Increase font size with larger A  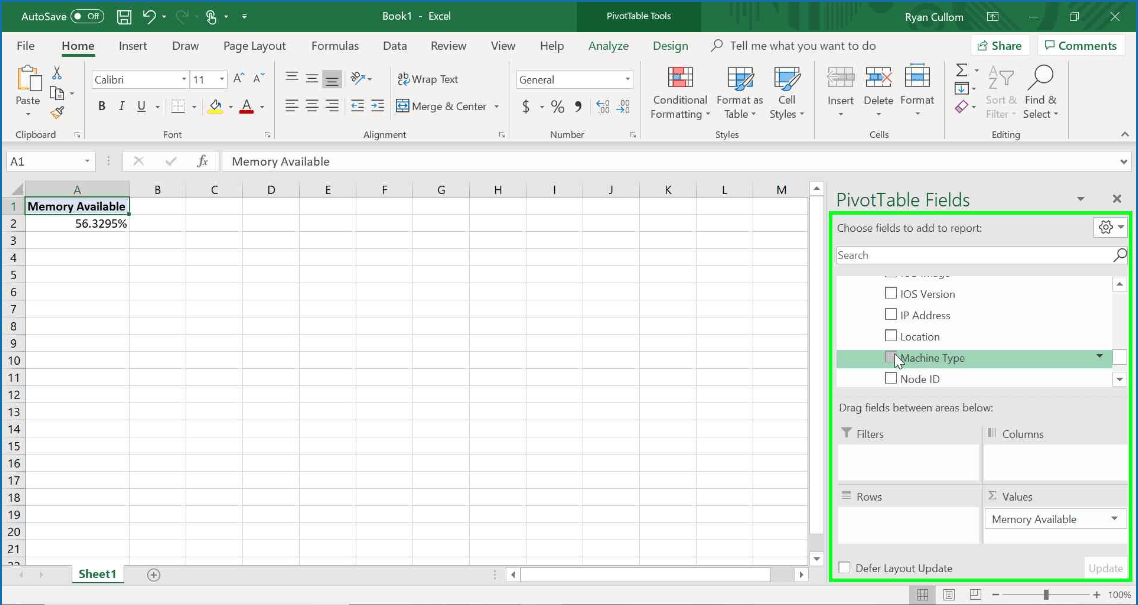click(238, 78)
